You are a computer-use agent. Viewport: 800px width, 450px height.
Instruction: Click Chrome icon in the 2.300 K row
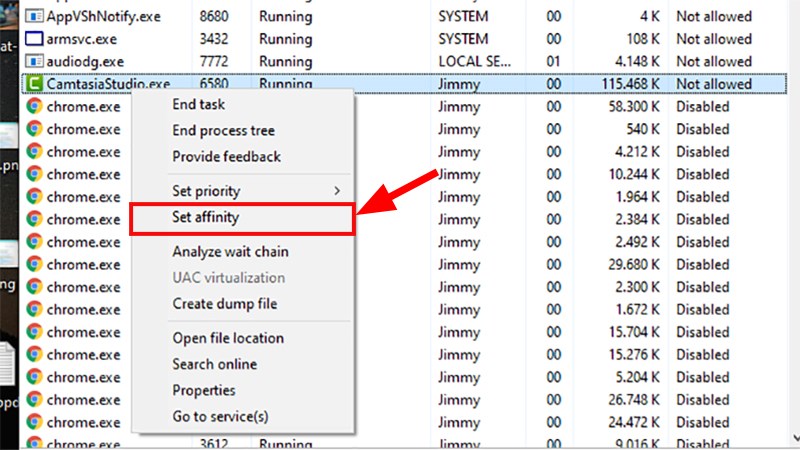[34, 287]
